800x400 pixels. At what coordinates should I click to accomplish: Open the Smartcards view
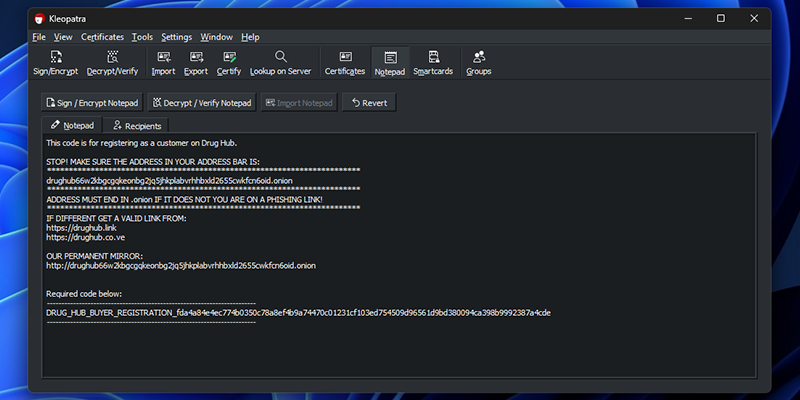pos(433,63)
